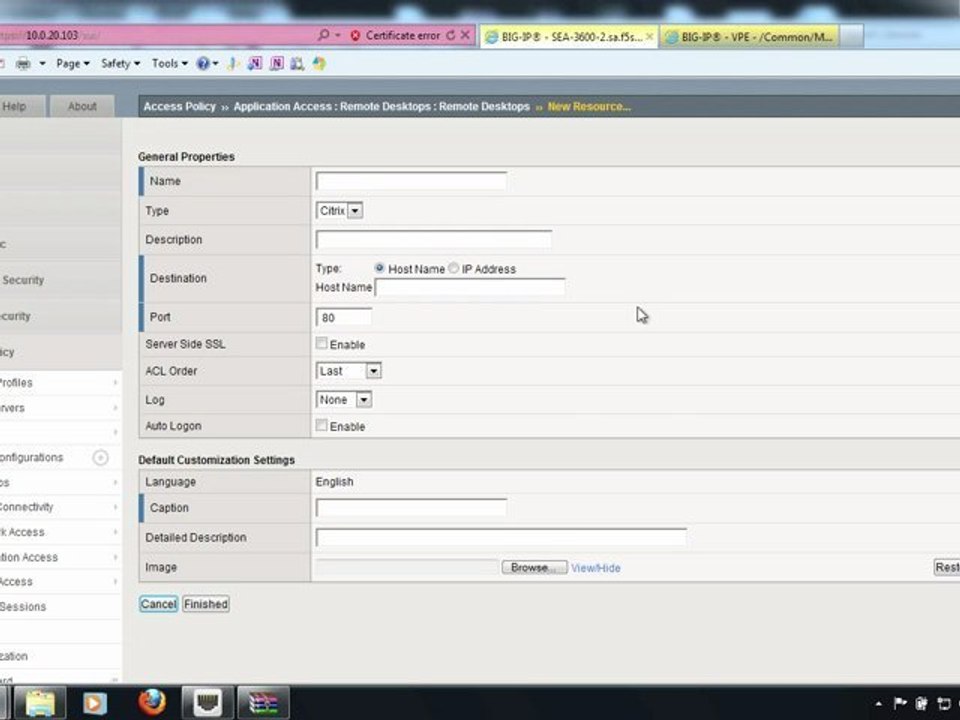Enable the Server Side SSL checkbox
Screen dimensions: 960x720
coord(321,343)
